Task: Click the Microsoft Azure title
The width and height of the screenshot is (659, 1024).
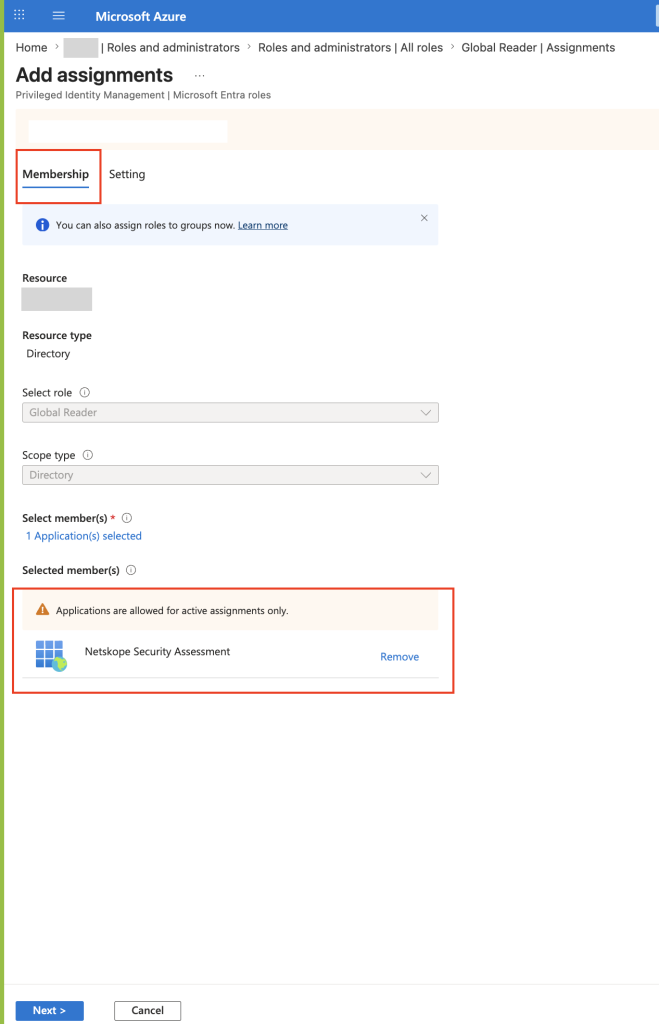Action: click(x=140, y=16)
